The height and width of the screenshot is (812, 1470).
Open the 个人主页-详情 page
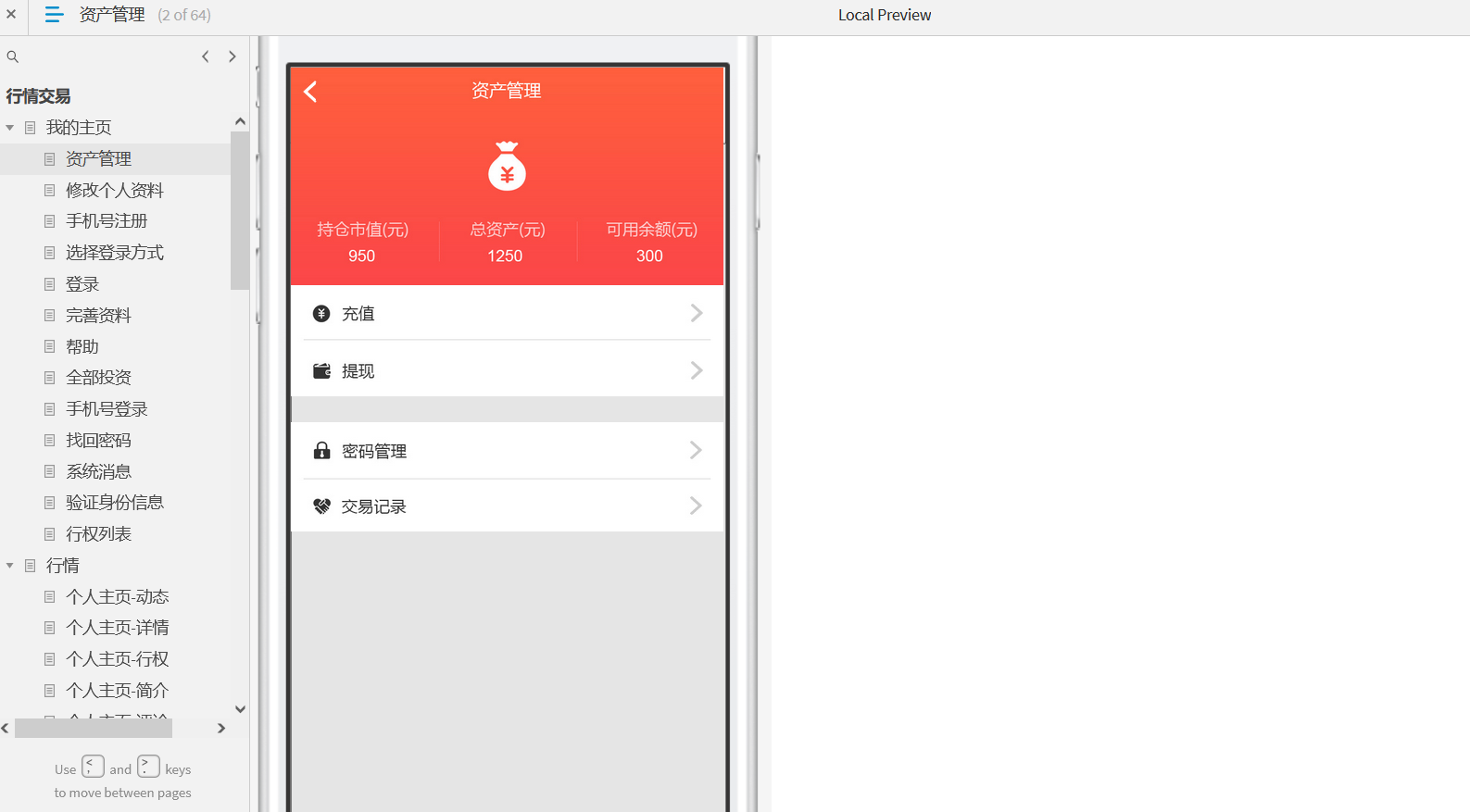pos(118,628)
